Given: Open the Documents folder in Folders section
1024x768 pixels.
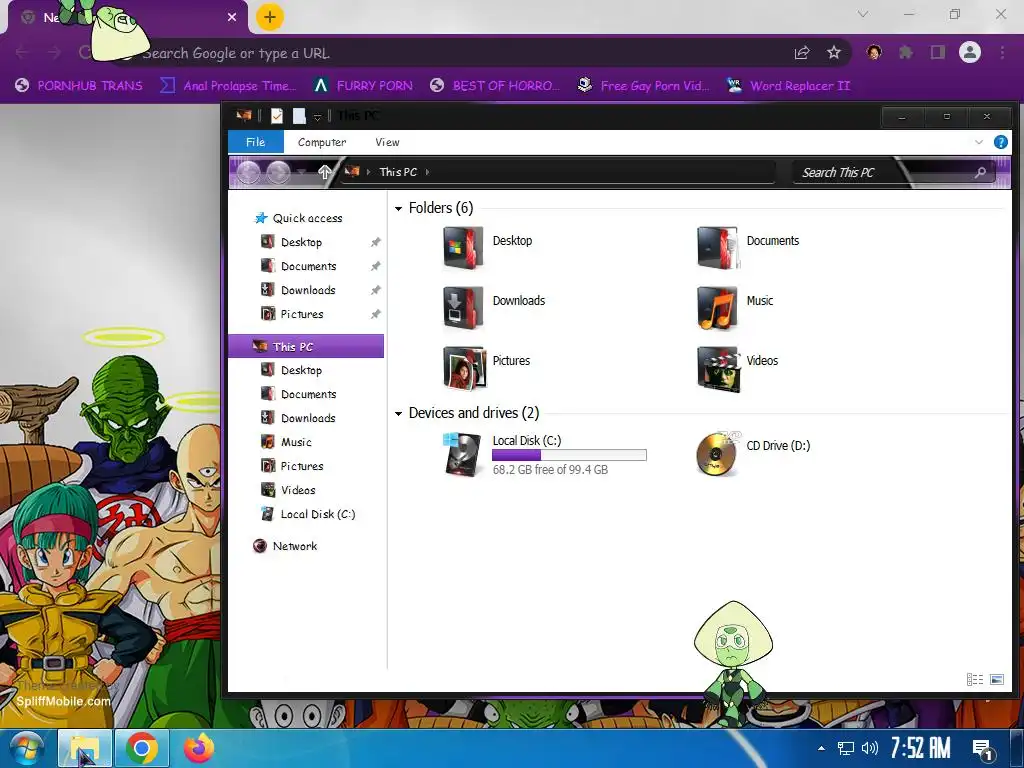Looking at the screenshot, I should tap(717, 248).
